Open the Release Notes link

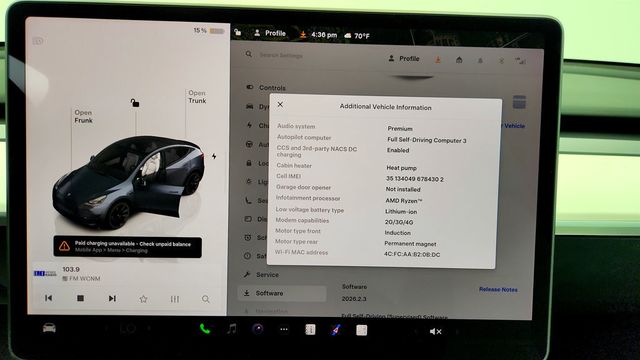[498, 289]
